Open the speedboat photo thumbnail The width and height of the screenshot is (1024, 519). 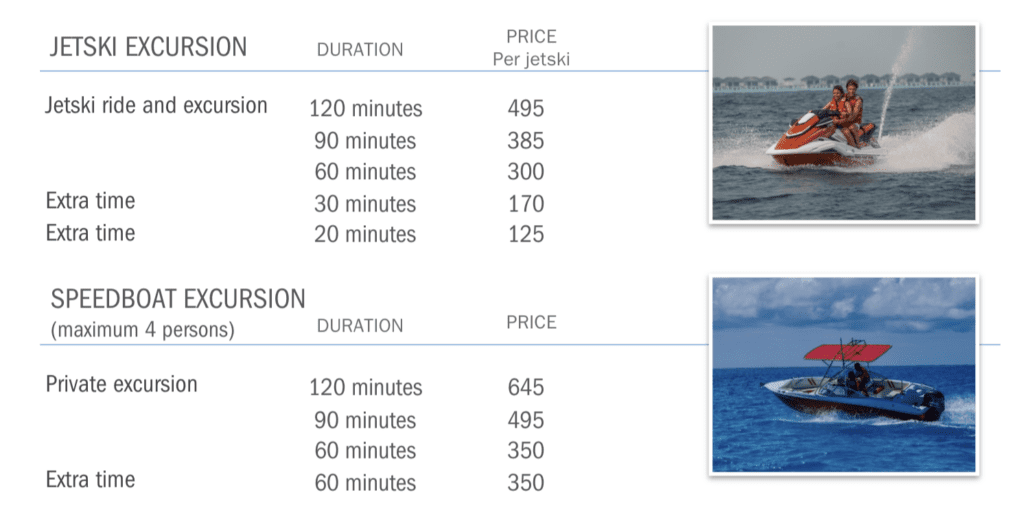(x=844, y=374)
